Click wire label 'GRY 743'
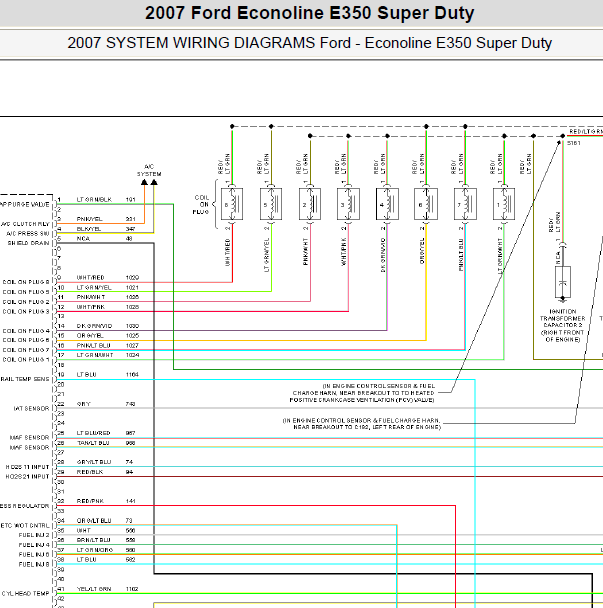The image size is (603, 608). (106, 404)
